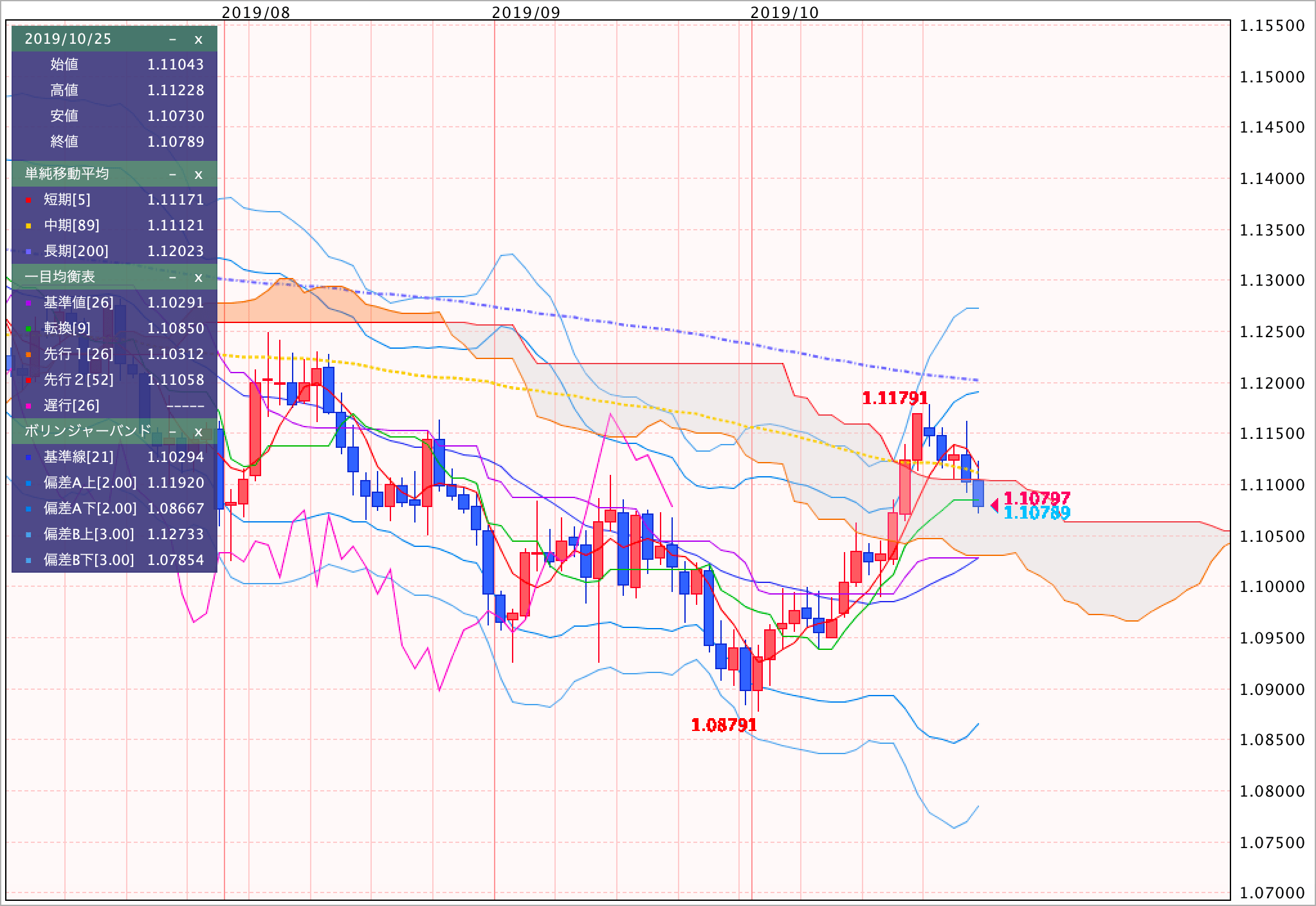The height and width of the screenshot is (906, 1316).
Task: Collapse the ボリンジャーバンド panel
Action: (x=172, y=432)
